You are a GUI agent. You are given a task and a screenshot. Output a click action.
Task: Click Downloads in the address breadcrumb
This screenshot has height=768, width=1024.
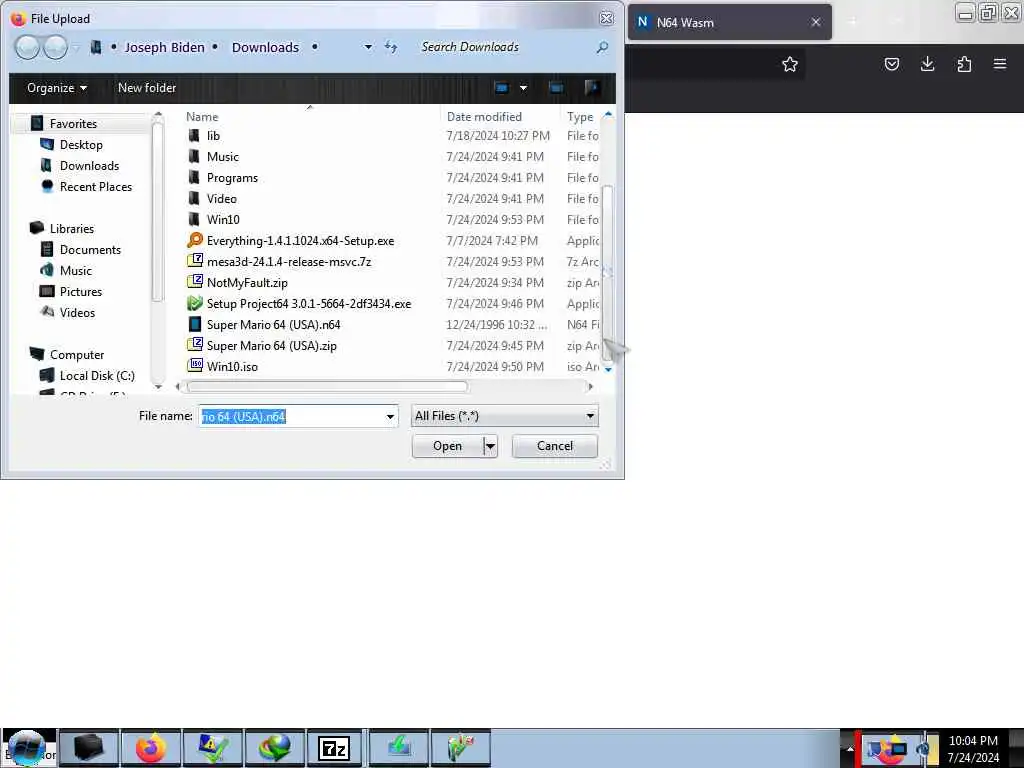[x=265, y=48]
